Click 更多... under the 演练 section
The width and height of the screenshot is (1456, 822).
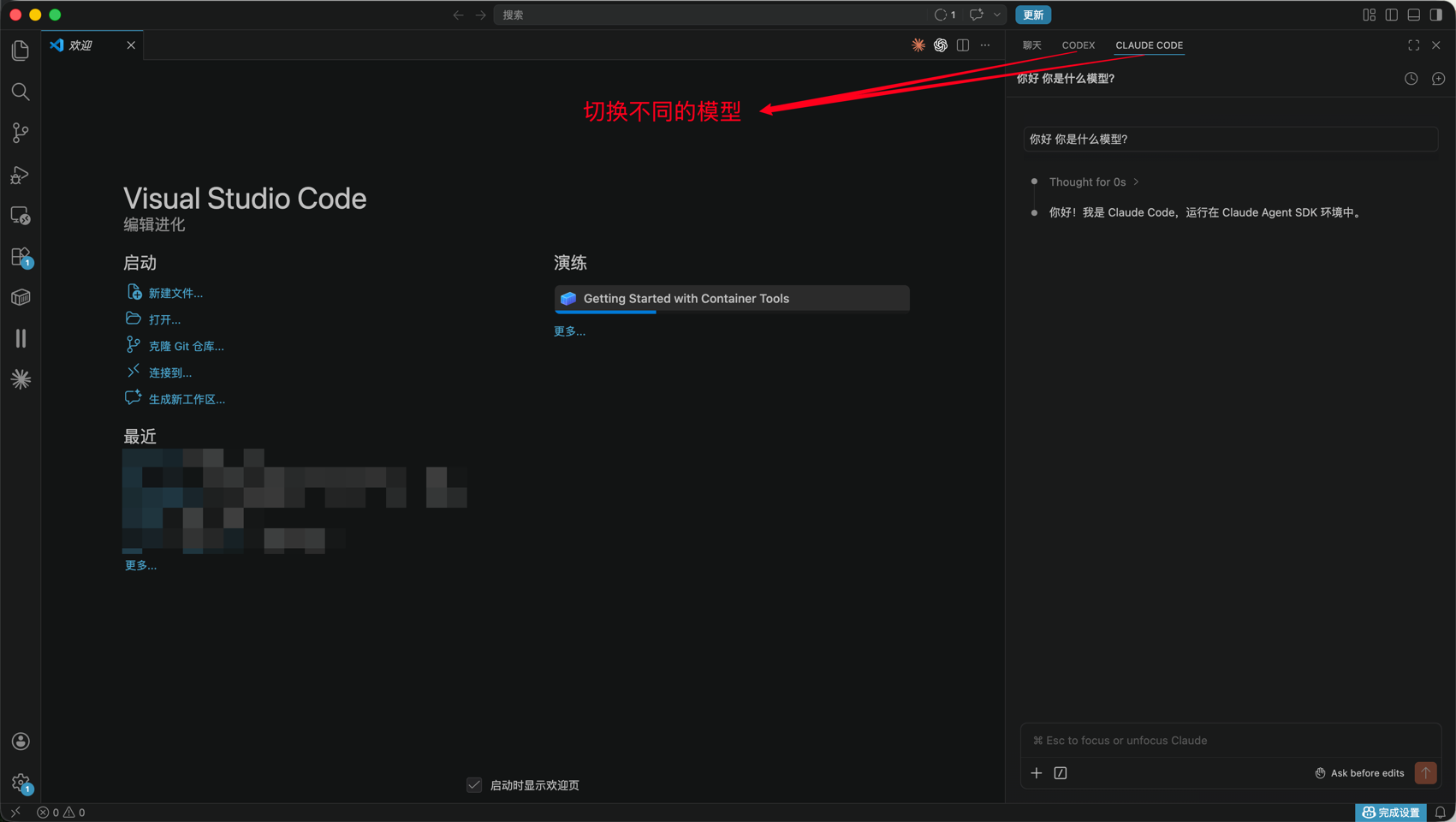569,331
